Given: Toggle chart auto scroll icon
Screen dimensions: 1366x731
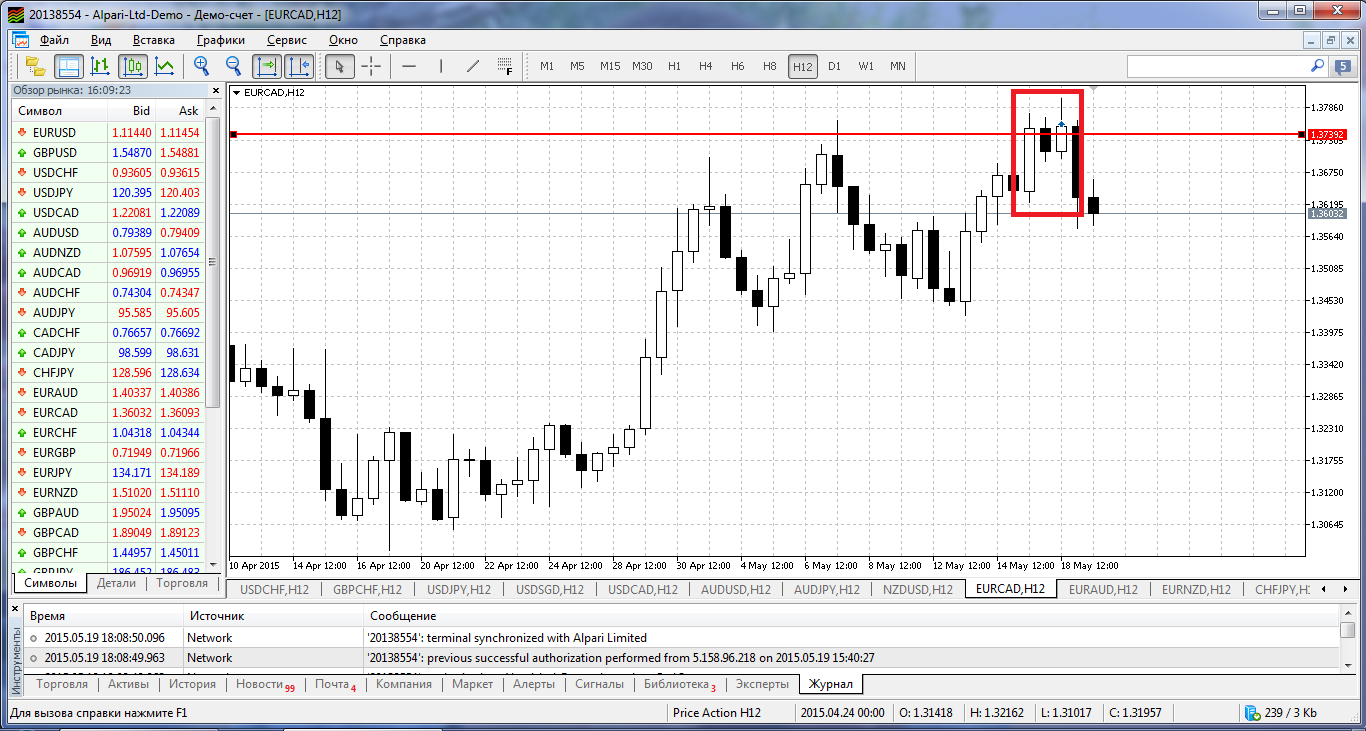Looking at the screenshot, I should coord(267,67).
